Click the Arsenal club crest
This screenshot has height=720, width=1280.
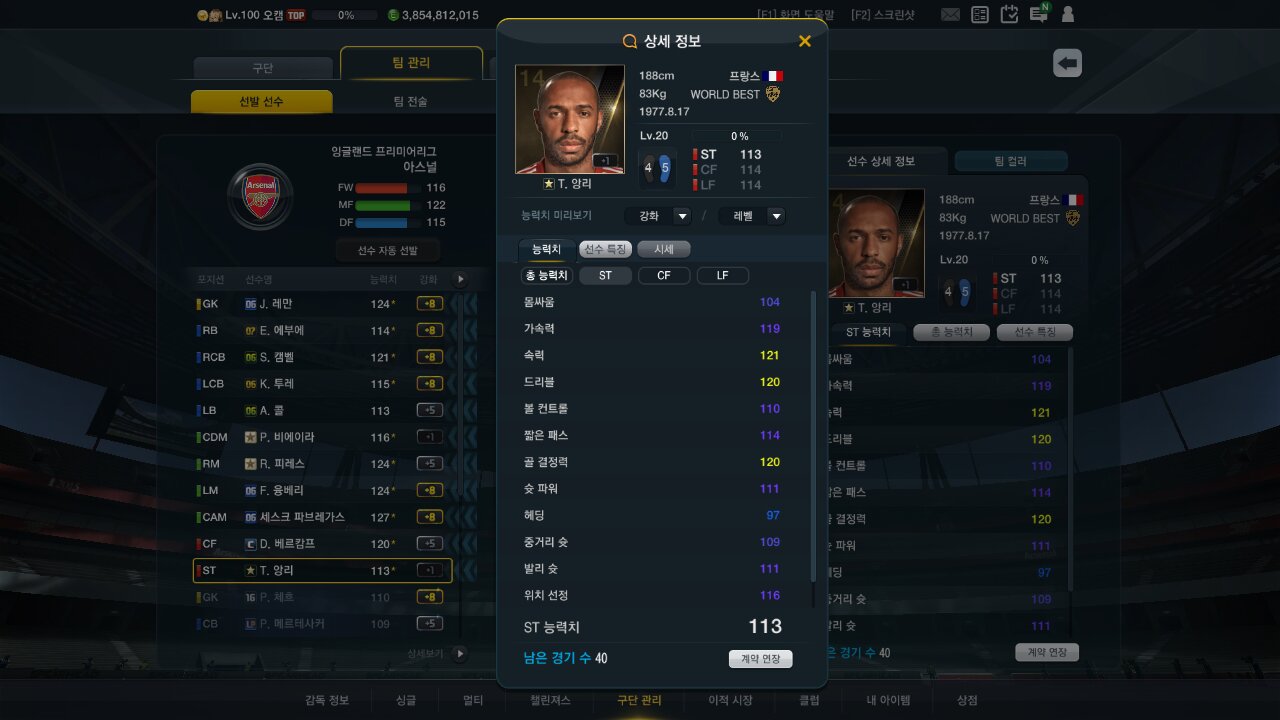(260, 195)
